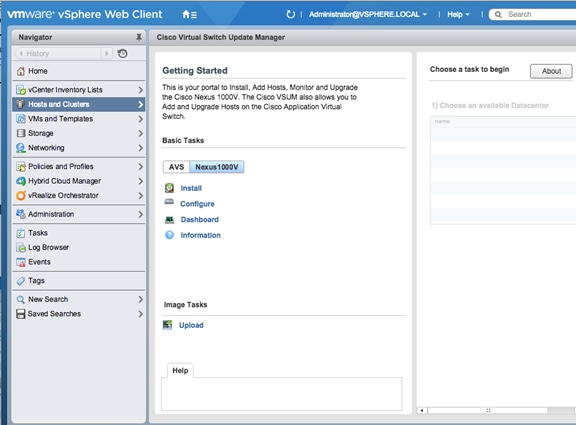This screenshot has height=425, width=576.
Task: Expand vRealize Orchestrator chevron
Action: click(140, 195)
